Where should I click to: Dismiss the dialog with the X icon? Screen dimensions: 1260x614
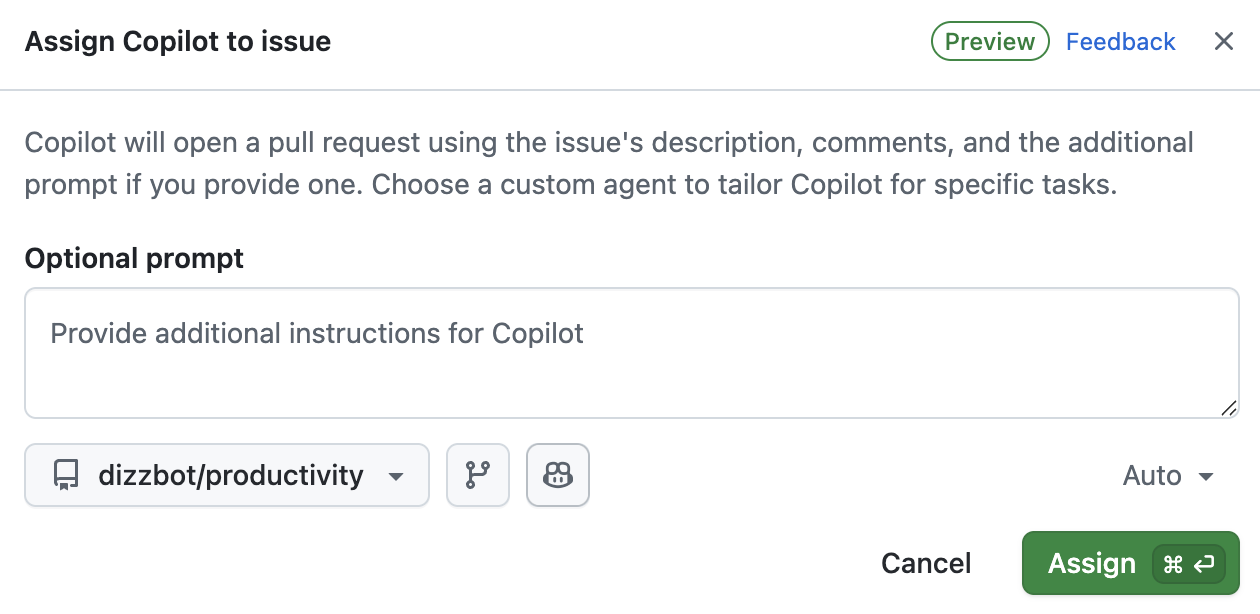[1224, 41]
